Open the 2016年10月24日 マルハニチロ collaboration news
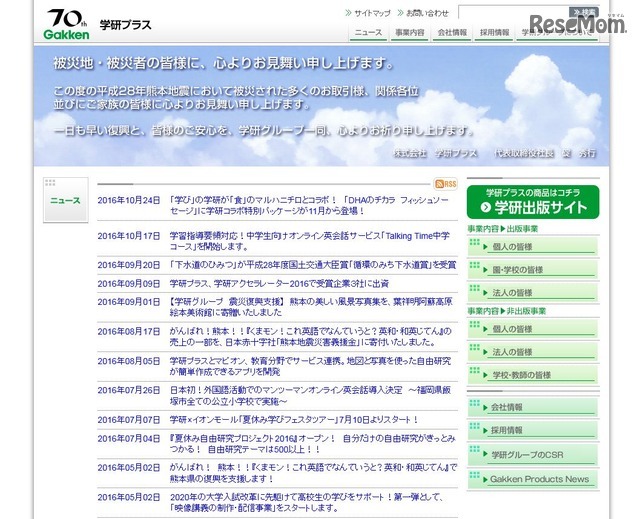 point(309,206)
